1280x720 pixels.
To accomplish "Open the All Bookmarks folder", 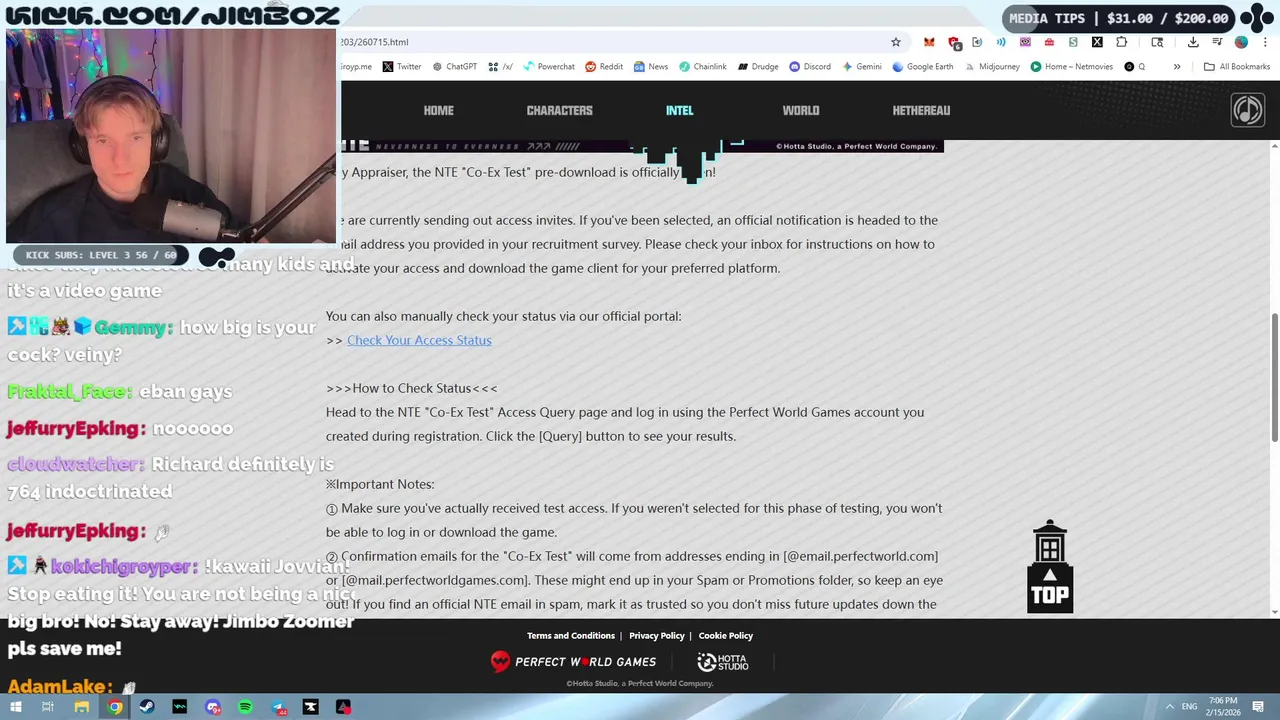I will point(1237,67).
